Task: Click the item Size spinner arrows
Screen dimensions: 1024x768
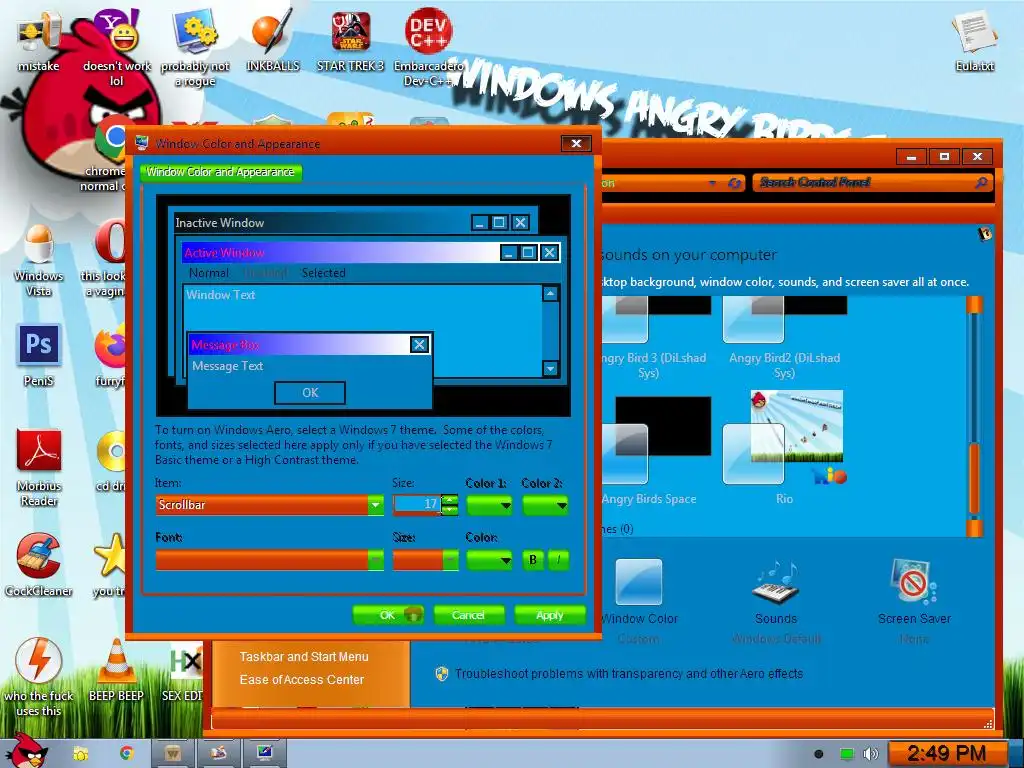Action: click(x=449, y=505)
